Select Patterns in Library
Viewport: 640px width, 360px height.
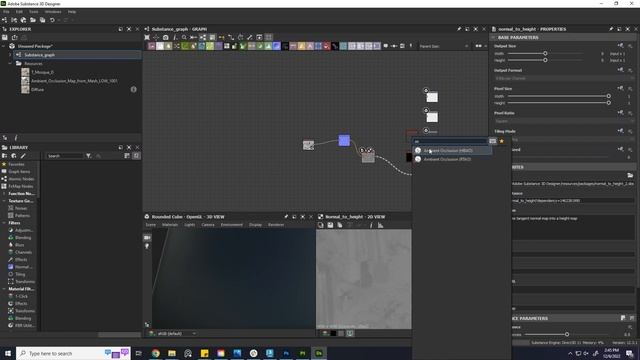pyautogui.click(x=22, y=216)
